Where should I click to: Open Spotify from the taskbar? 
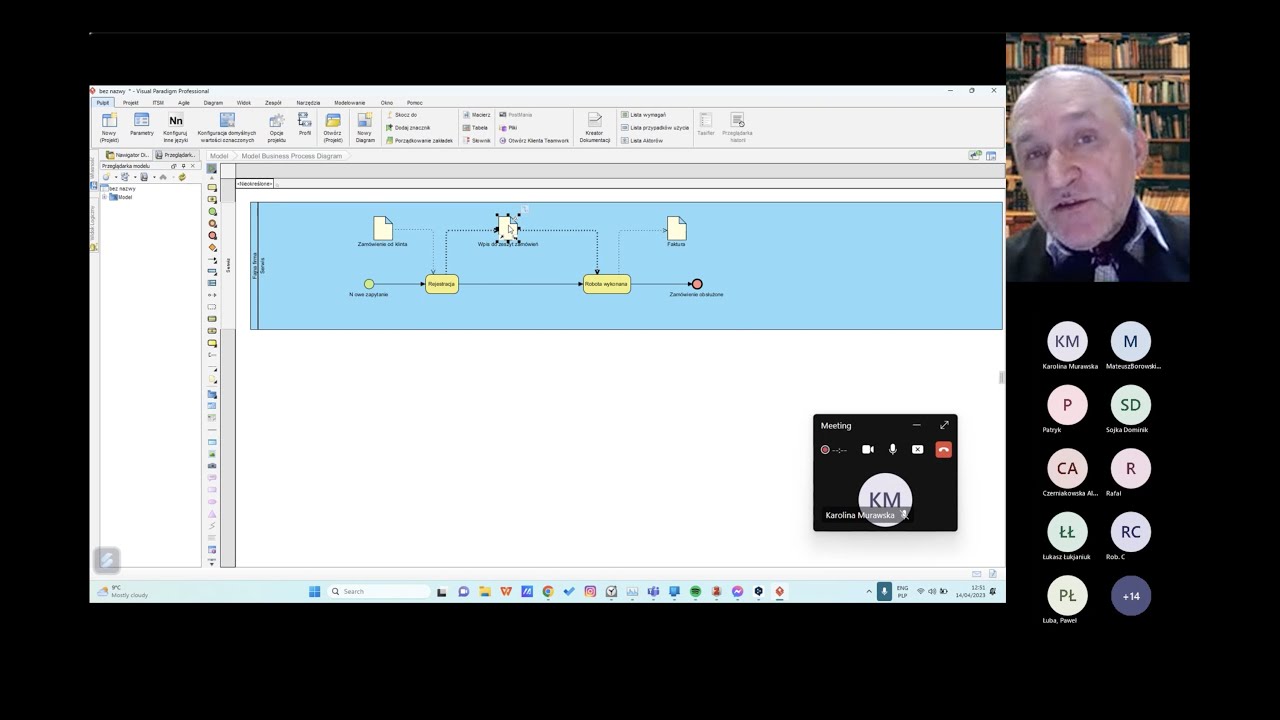695,592
